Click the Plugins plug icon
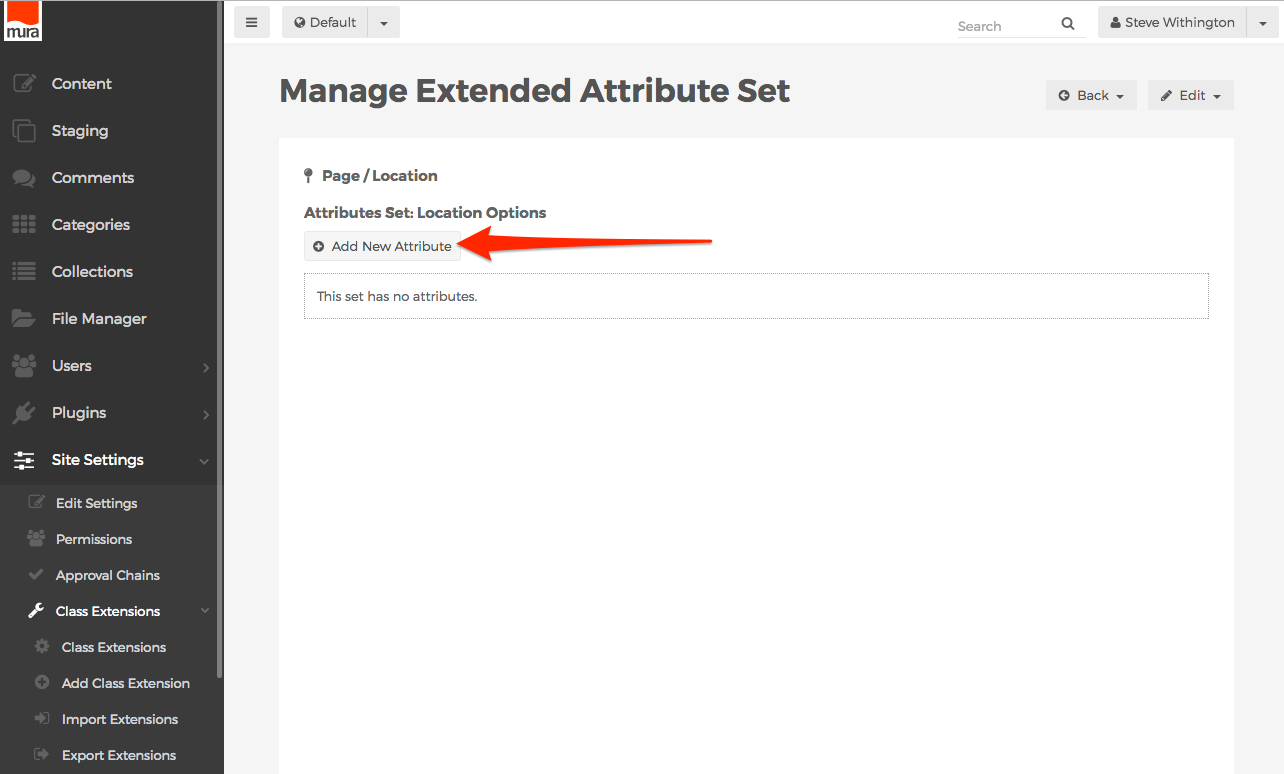This screenshot has height=774, width=1284. 24,413
